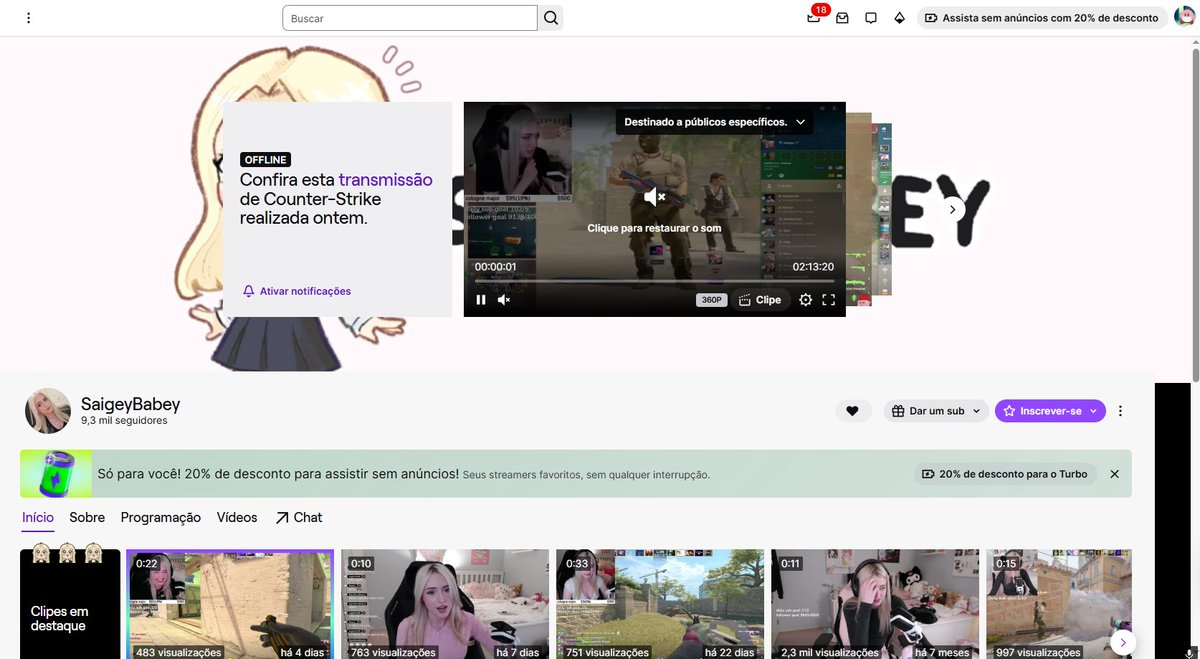Dismiss the Turbo discount banner
The width and height of the screenshot is (1200, 659).
[1114, 474]
